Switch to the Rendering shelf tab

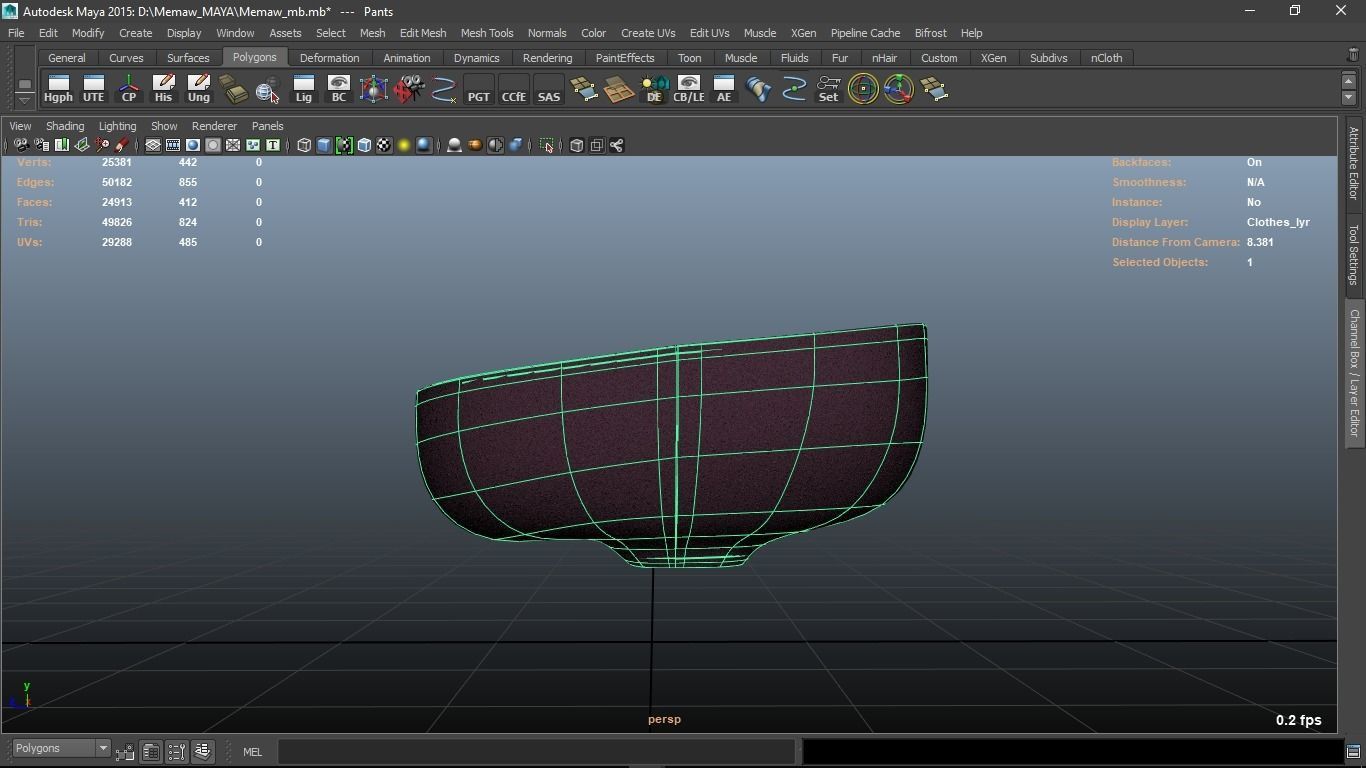click(547, 58)
